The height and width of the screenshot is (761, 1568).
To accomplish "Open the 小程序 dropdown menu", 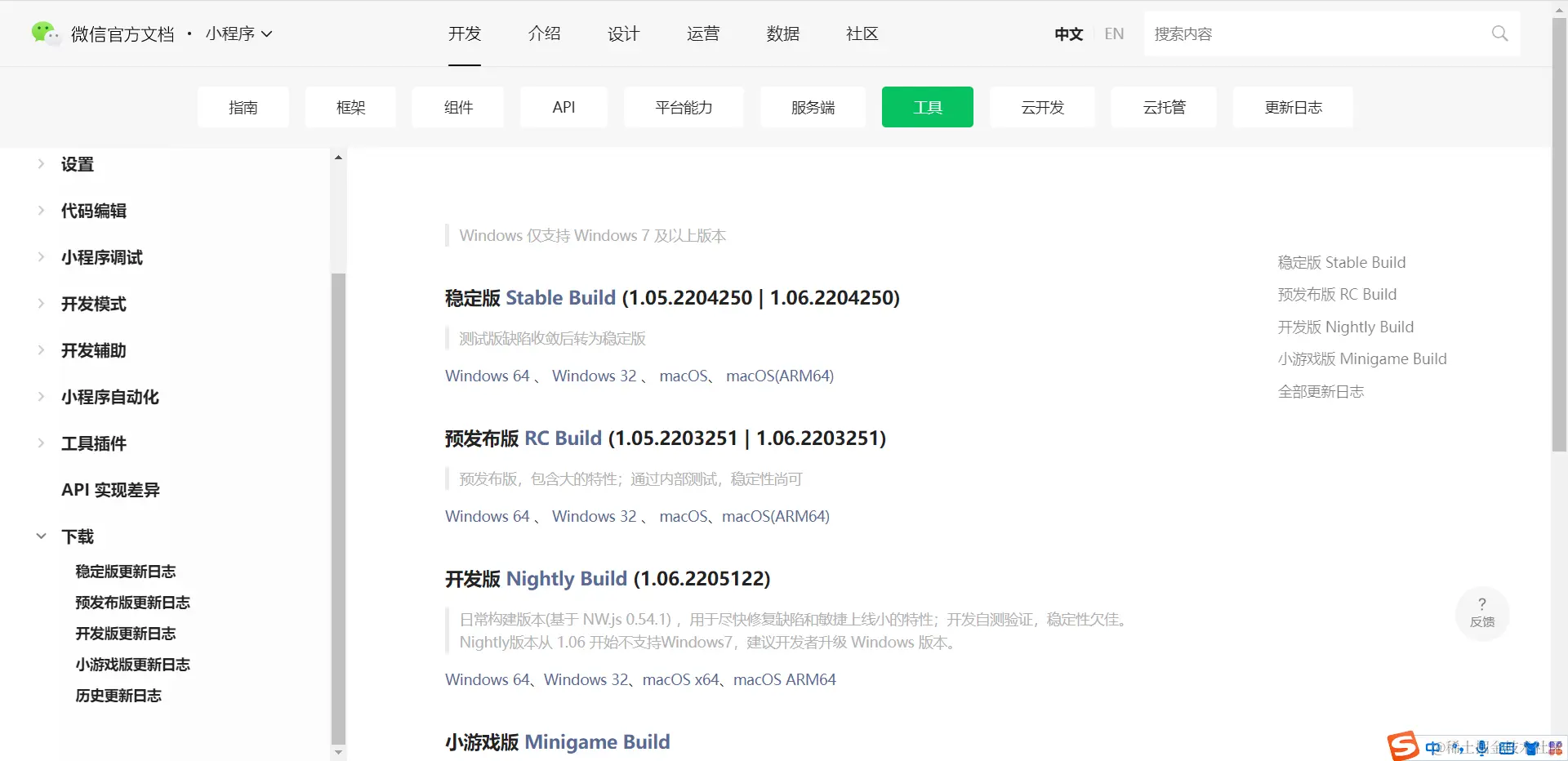I will [238, 33].
